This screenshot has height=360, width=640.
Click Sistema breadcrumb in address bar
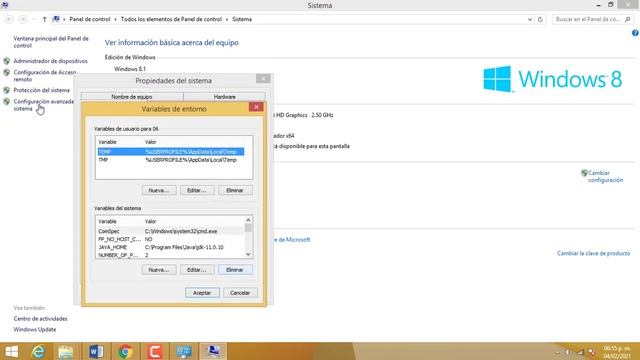coord(242,19)
